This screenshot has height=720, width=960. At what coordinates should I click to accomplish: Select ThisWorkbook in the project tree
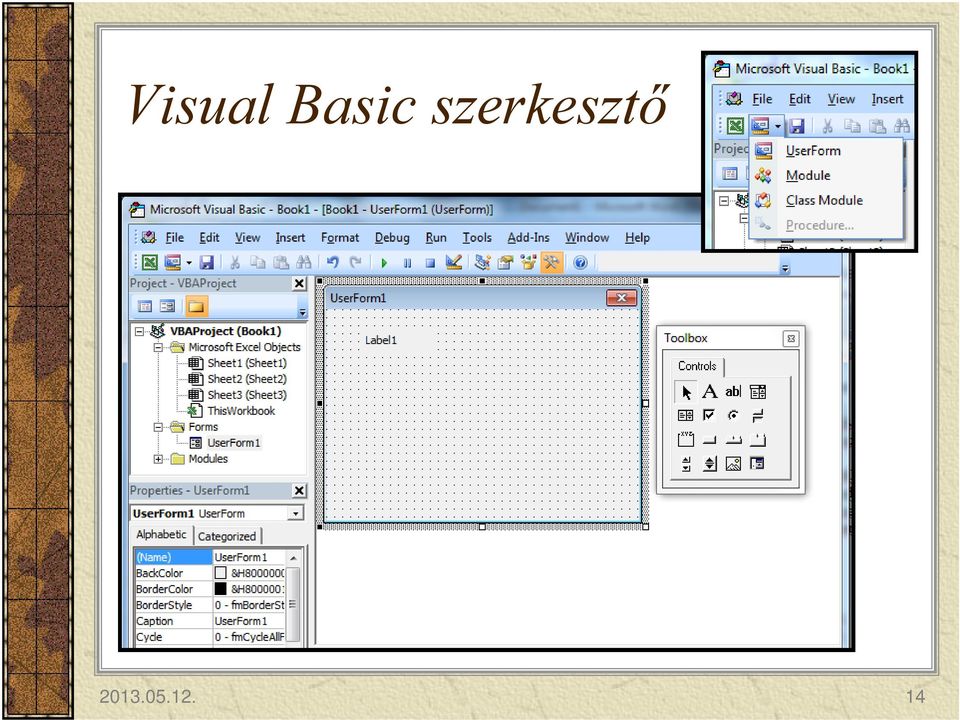[241, 411]
